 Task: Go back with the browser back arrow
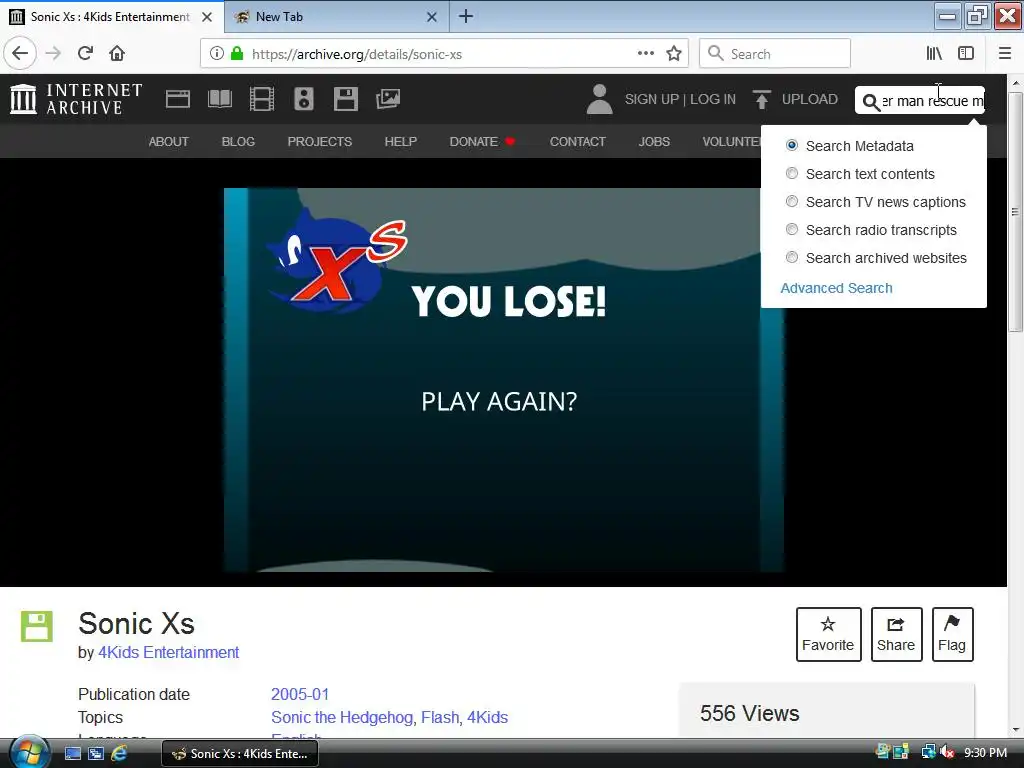point(20,54)
